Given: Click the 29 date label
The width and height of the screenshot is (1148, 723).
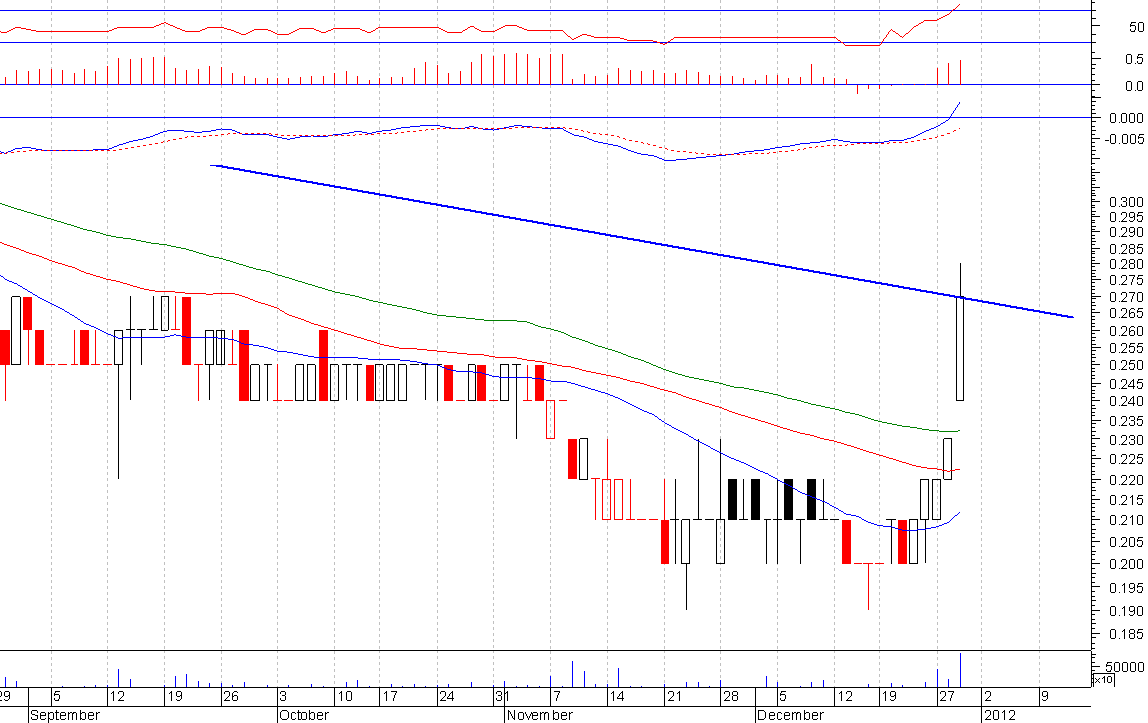Looking at the screenshot, I should (x=5, y=696).
